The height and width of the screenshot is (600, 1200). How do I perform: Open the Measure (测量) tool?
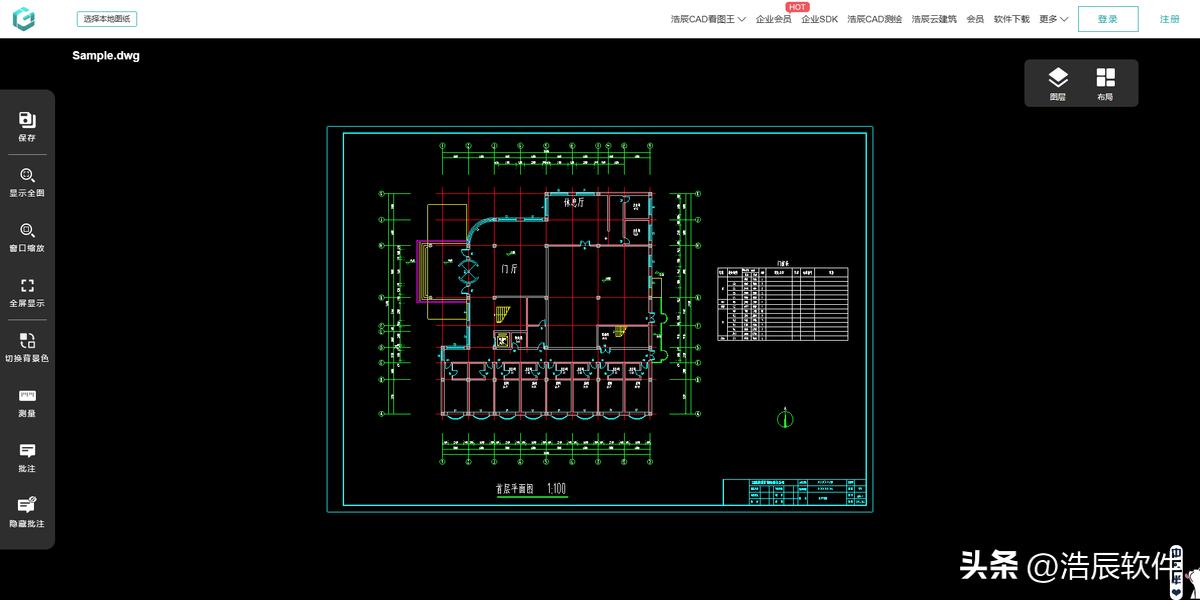27,403
